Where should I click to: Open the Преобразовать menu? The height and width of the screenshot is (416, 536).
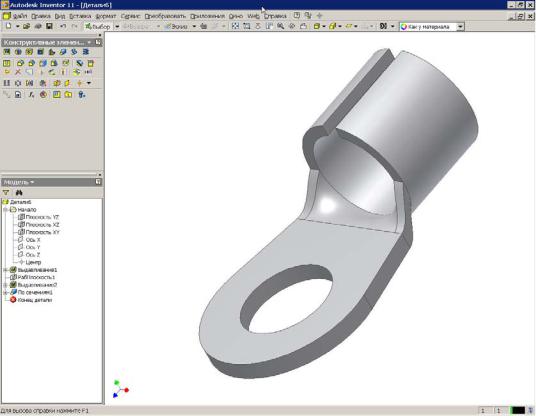(165, 16)
